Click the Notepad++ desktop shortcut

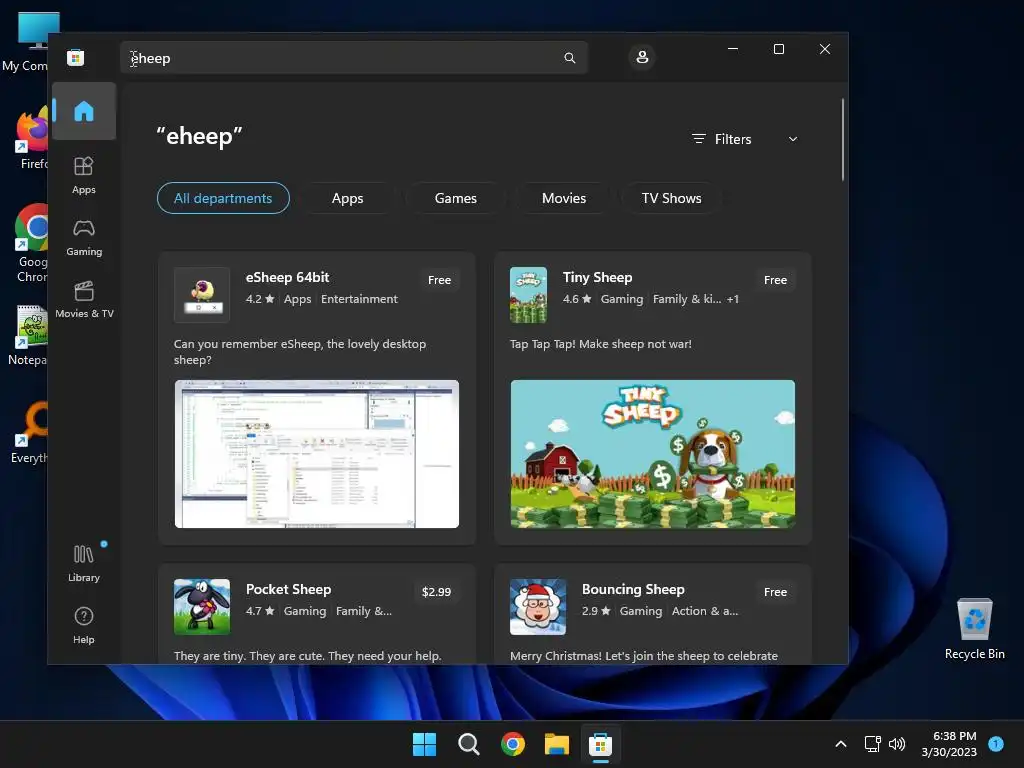28,335
